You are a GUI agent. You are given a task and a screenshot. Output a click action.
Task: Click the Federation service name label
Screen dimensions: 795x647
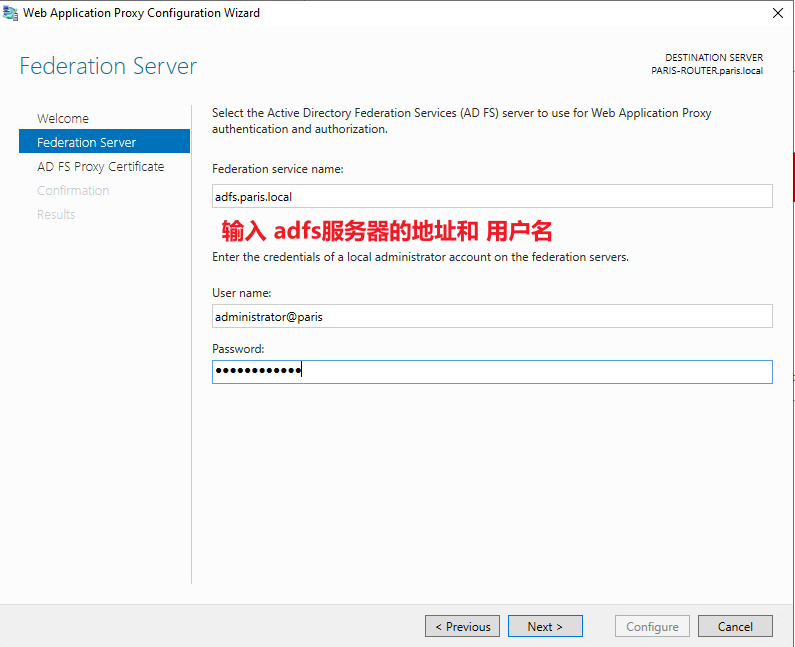pos(277,169)
